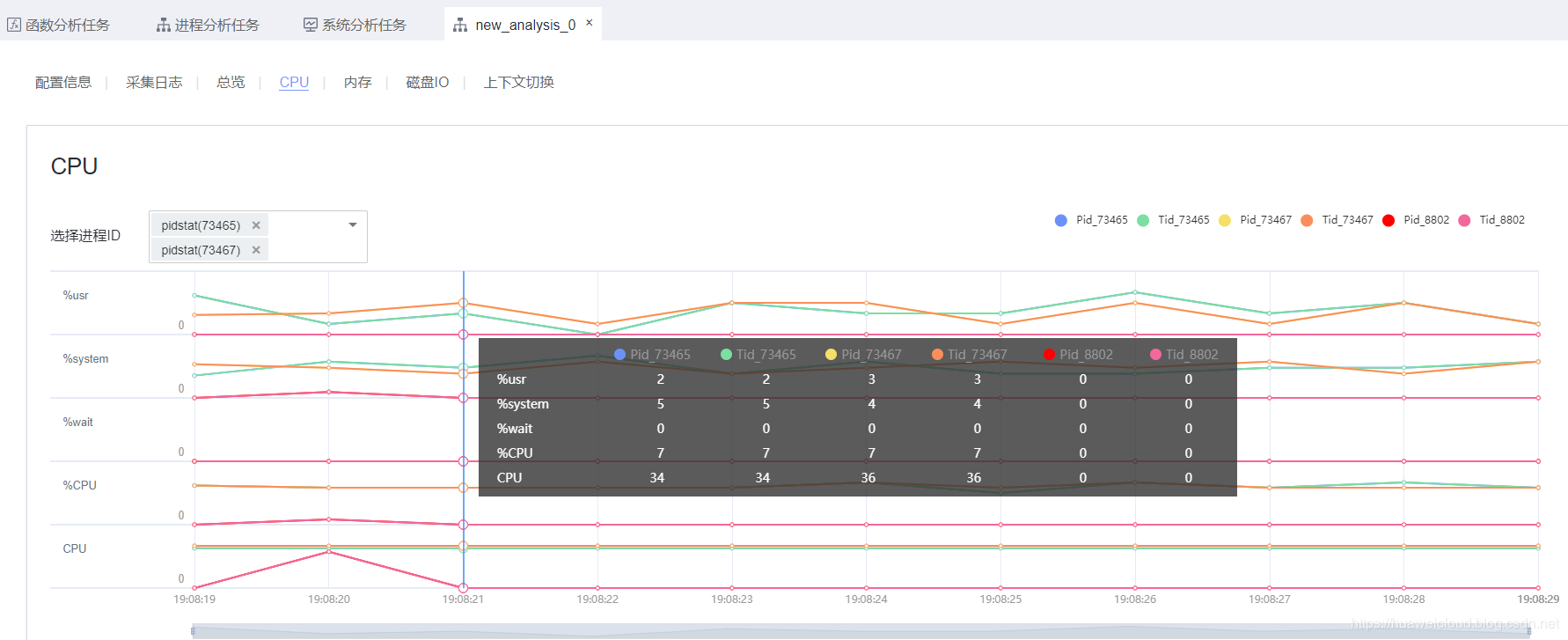
Task: Close the new_analysis_0 tab
Action: click(590, 23)
